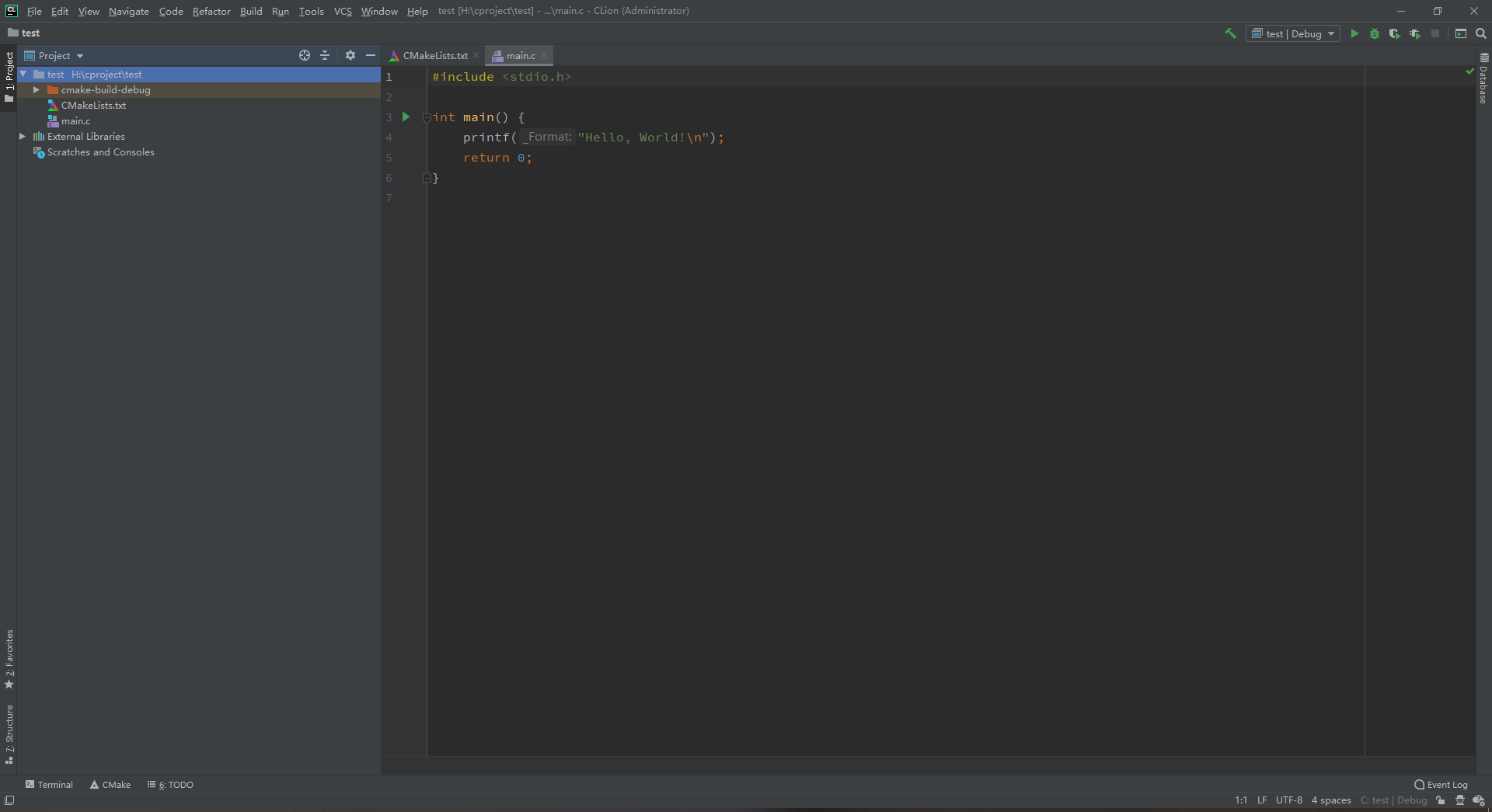This screenshot has height=812, width=1492.
Task: Collapse all using Project panel toolbar icon
Action: [325, 55]
